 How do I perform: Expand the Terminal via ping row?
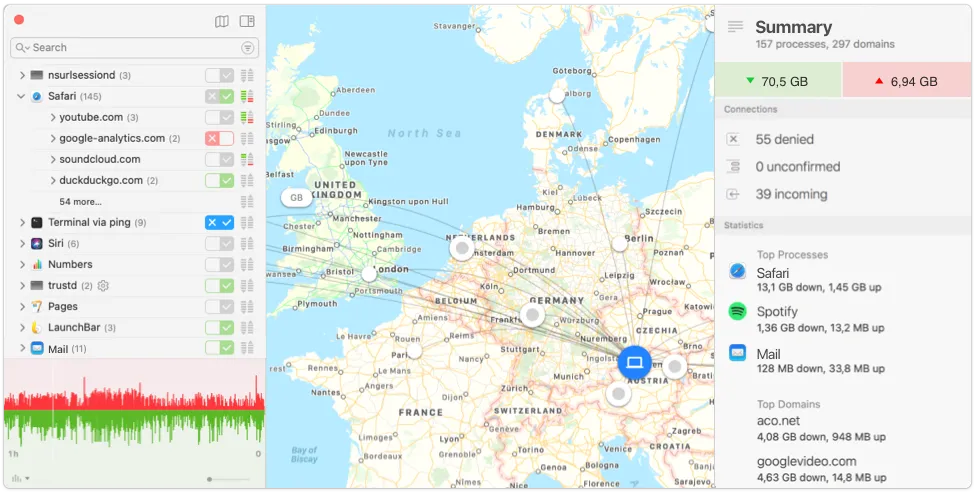[x=22, y=222]
